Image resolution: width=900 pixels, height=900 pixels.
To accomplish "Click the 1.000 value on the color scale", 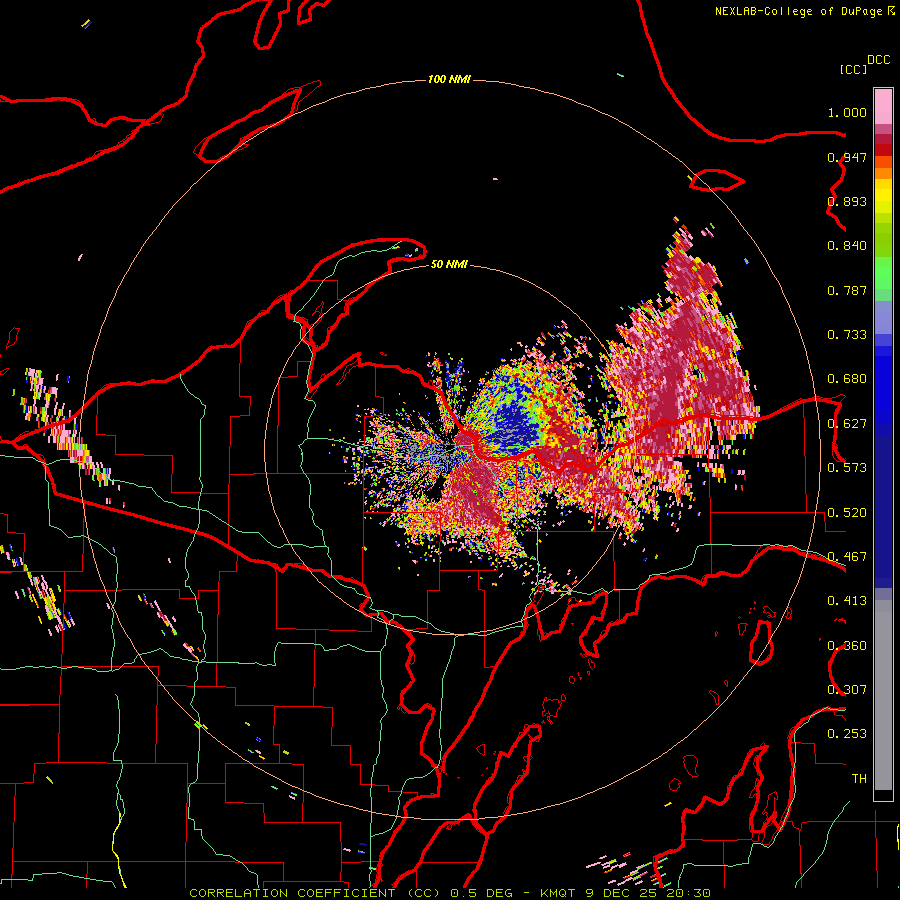I will (847, 112).
